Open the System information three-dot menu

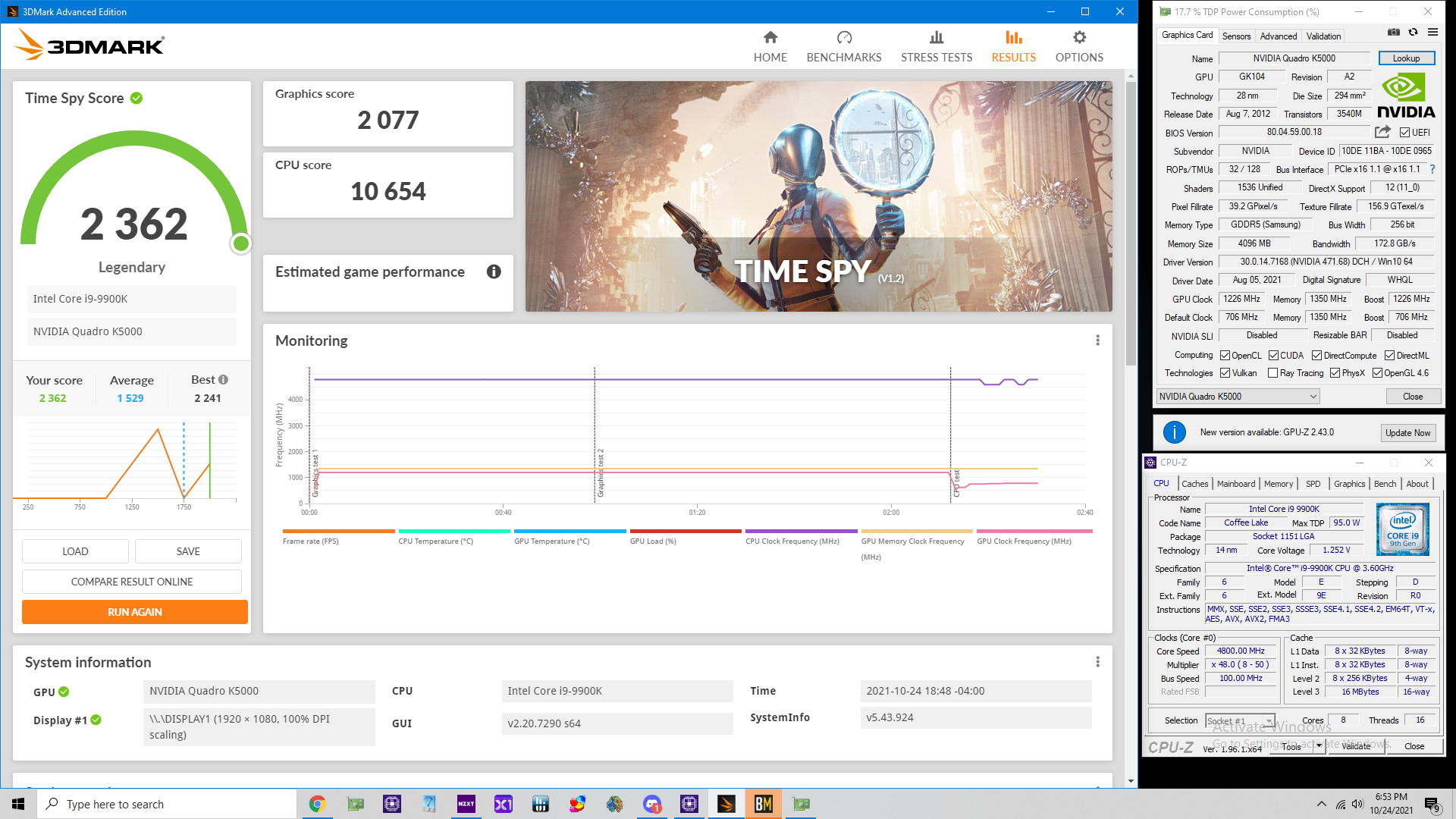(1097, 662)
